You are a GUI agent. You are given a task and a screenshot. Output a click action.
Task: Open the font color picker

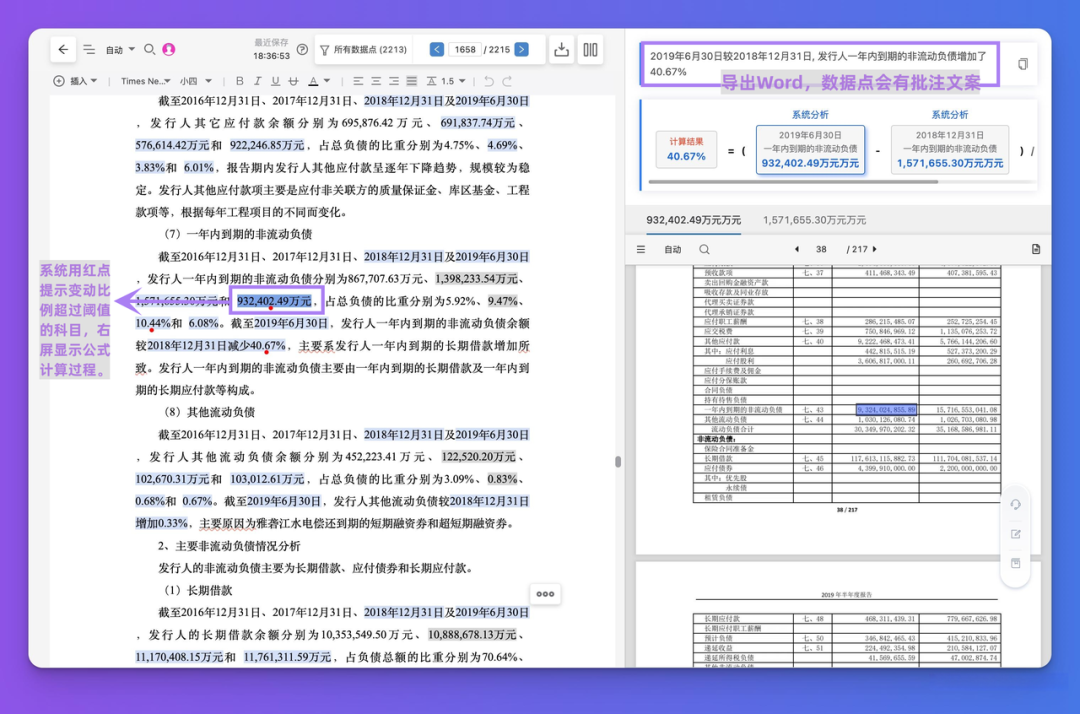(x=318, y=81)
